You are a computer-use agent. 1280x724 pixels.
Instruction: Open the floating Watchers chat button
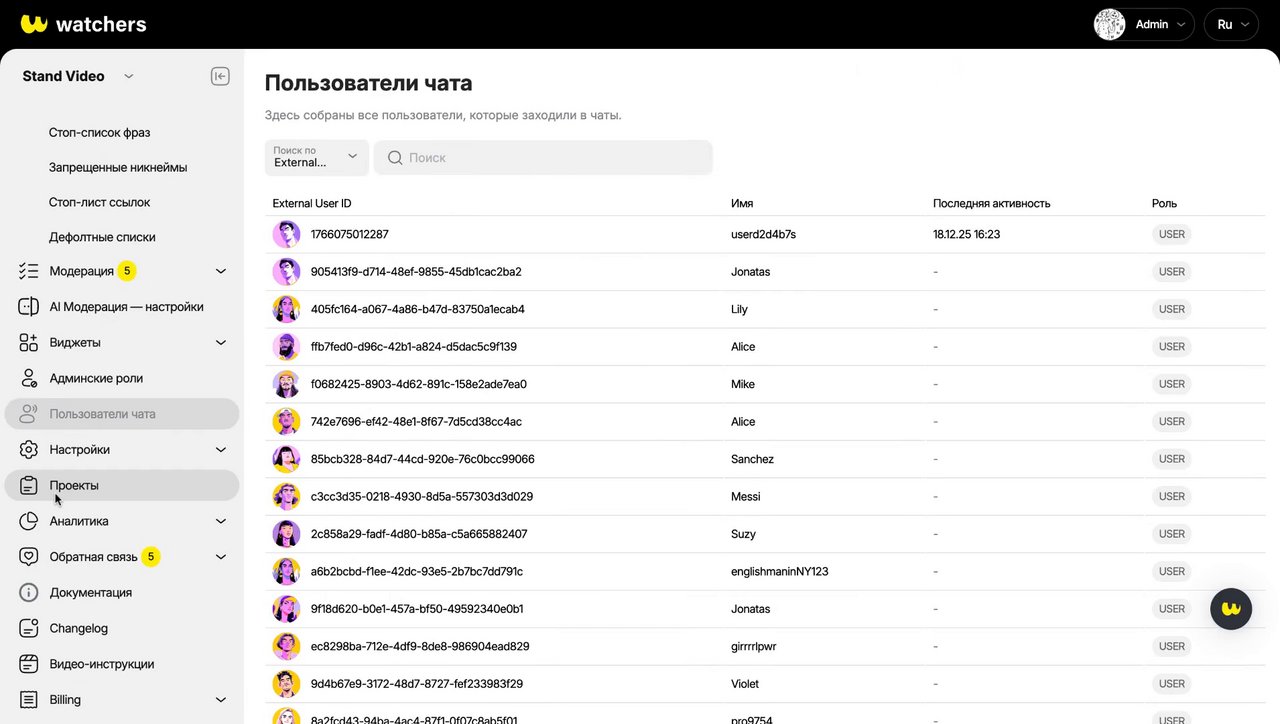[1231, 608]
